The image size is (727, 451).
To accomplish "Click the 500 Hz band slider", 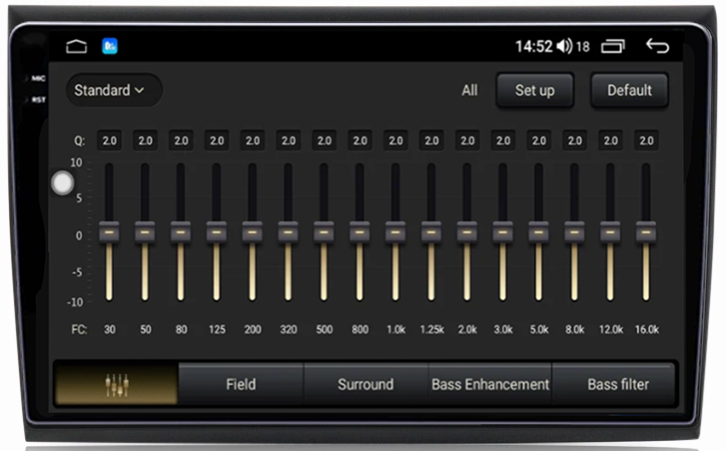I will pyautogui.click(x=324, y=232).
